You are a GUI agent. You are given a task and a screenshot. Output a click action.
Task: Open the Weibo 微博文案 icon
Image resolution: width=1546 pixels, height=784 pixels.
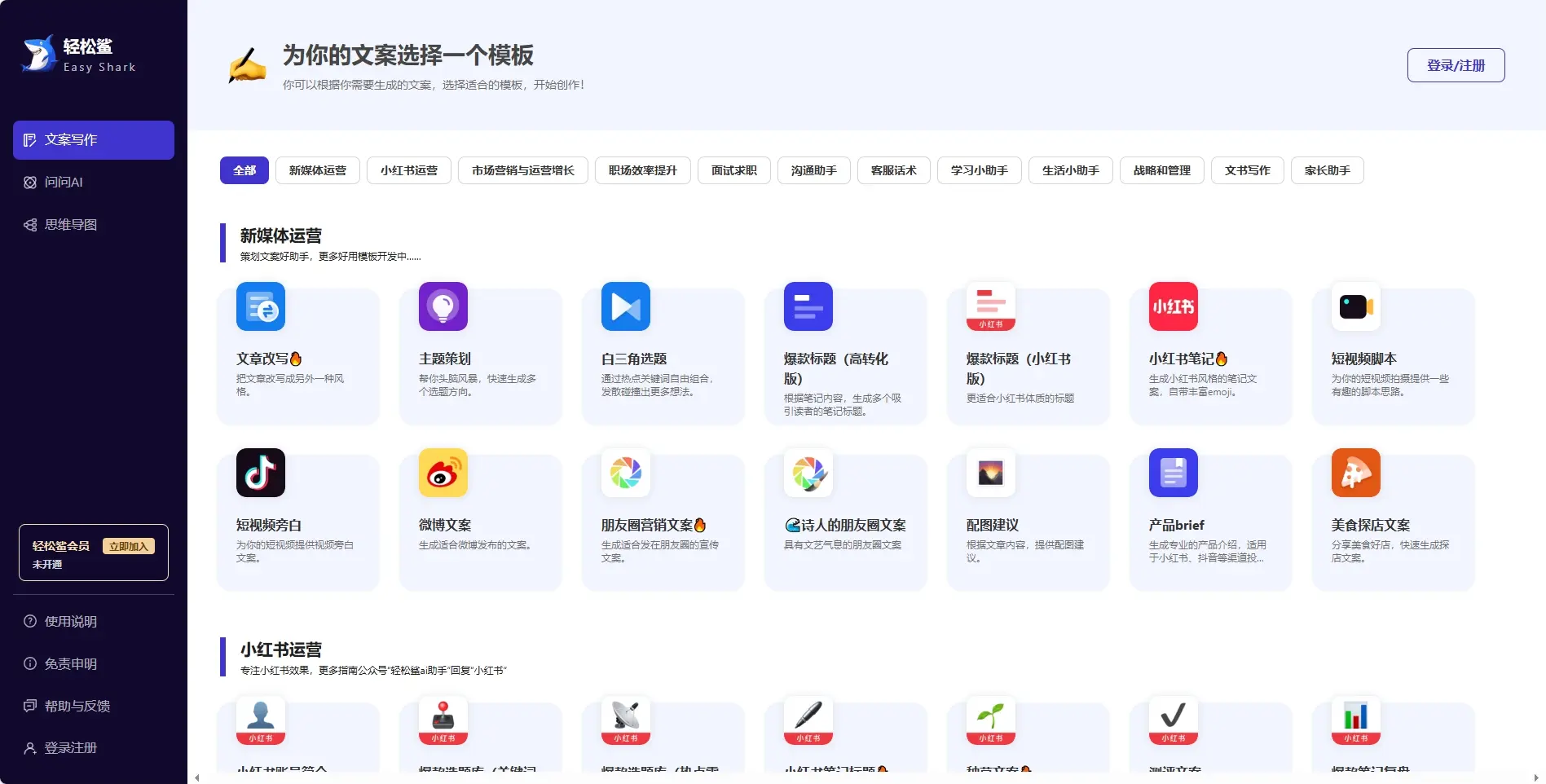443,473
